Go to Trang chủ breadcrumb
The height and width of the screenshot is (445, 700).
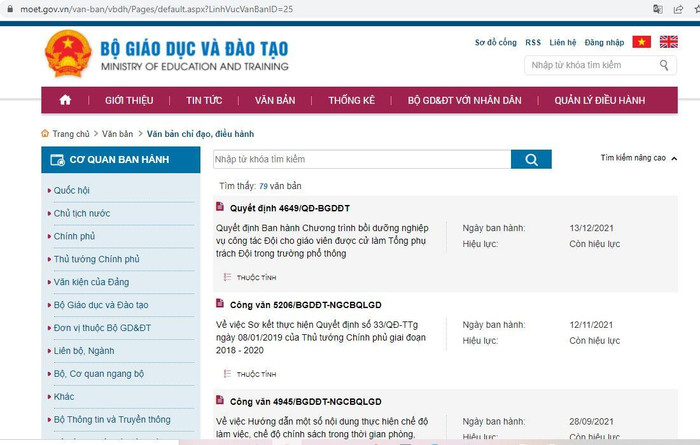(x=71, y=134)
